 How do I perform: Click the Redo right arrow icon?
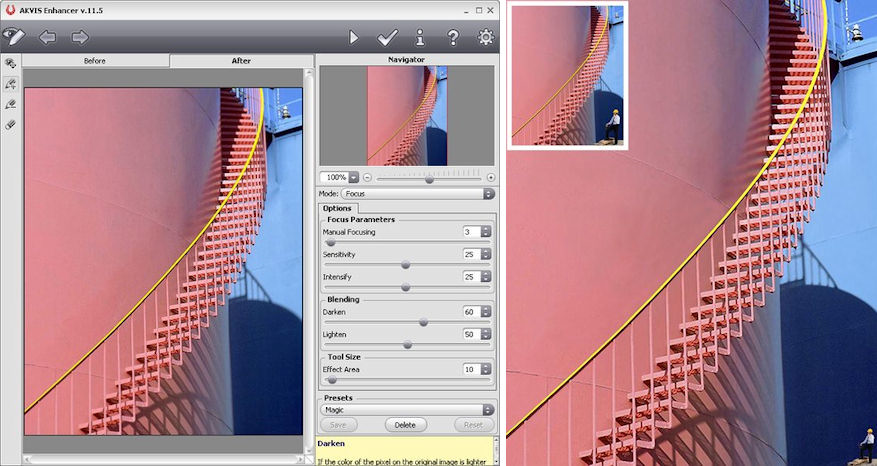pos(80,38)
